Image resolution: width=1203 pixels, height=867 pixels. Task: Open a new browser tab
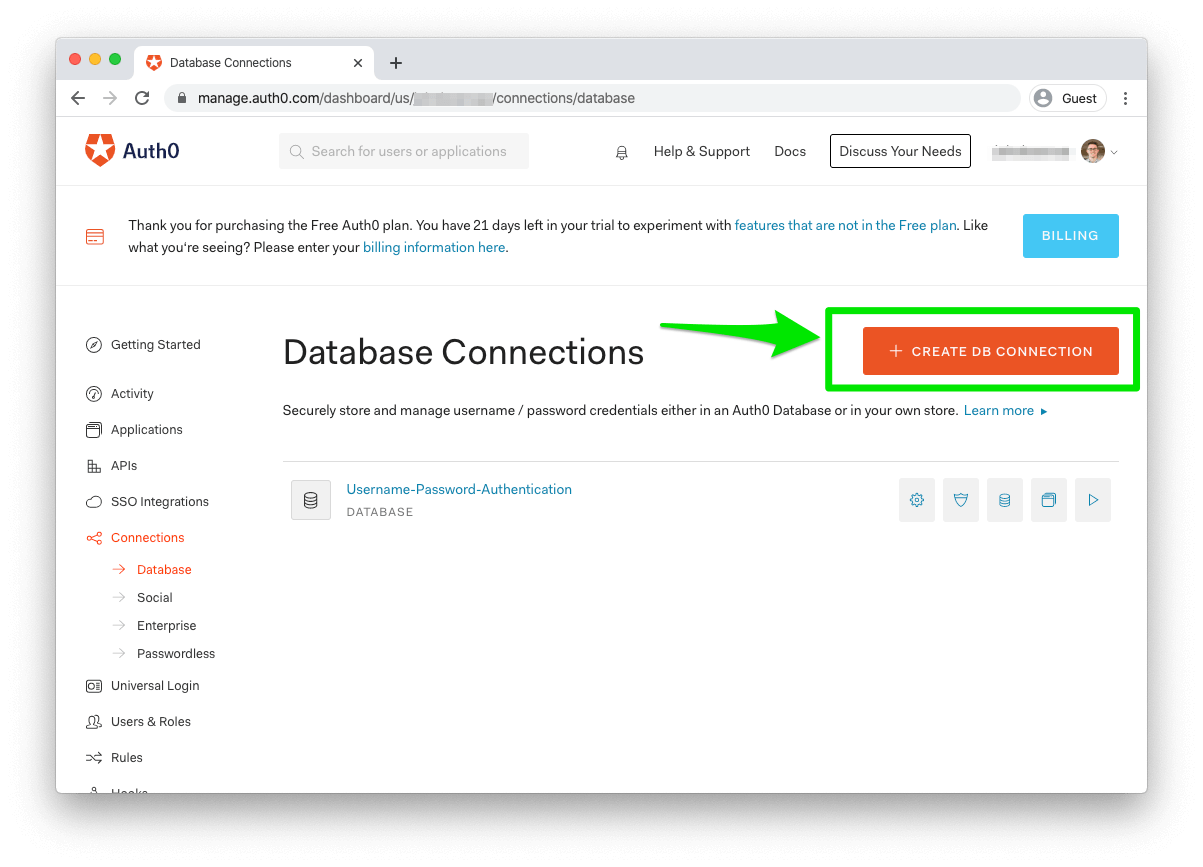[396, 63]
